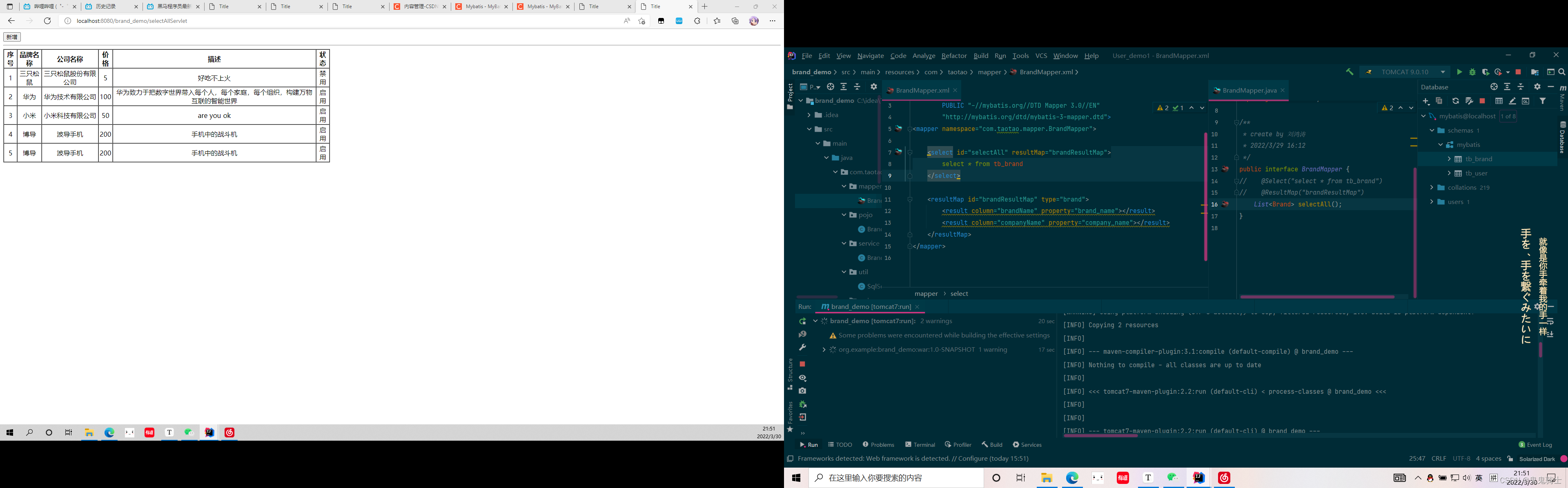Screen dimensions: 1568x488
Task: Toggle the read-only lock in the status bar
Action: 1510,459
